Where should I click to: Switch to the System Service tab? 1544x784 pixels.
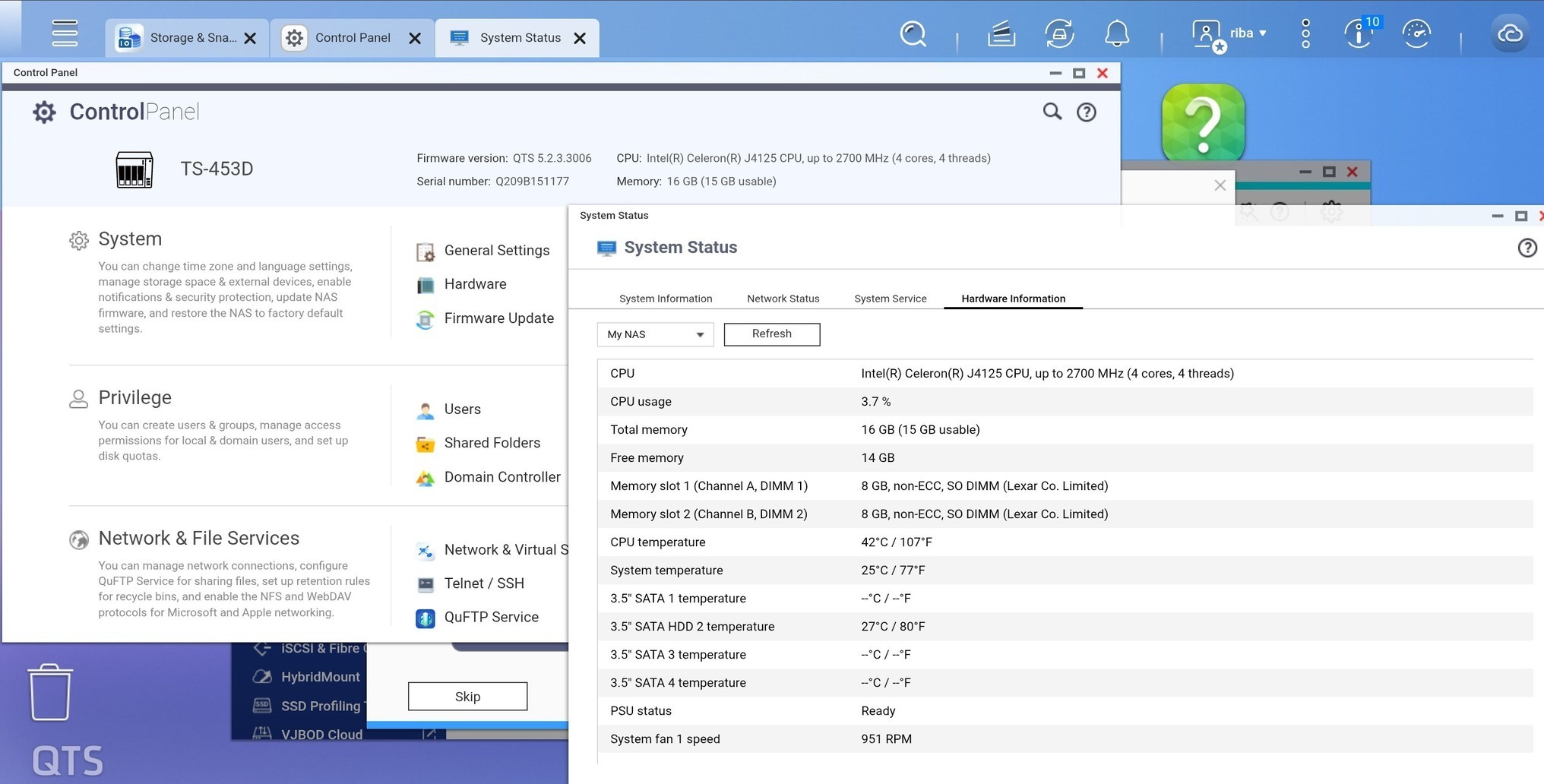tap(891, 299)
